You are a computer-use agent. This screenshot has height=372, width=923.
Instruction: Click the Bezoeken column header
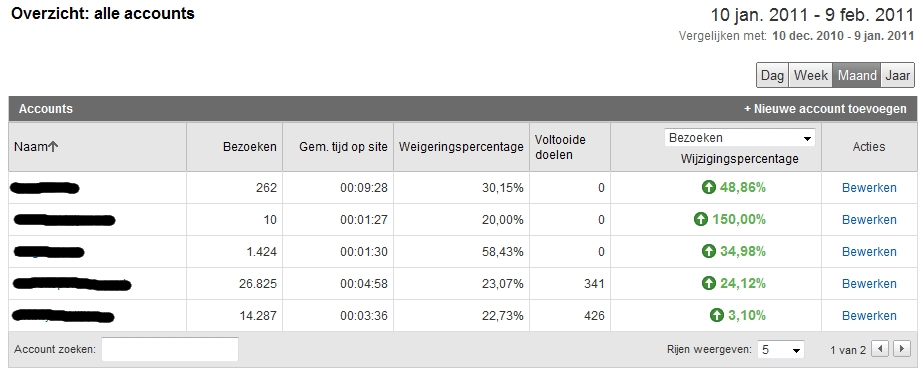(250, 147)
